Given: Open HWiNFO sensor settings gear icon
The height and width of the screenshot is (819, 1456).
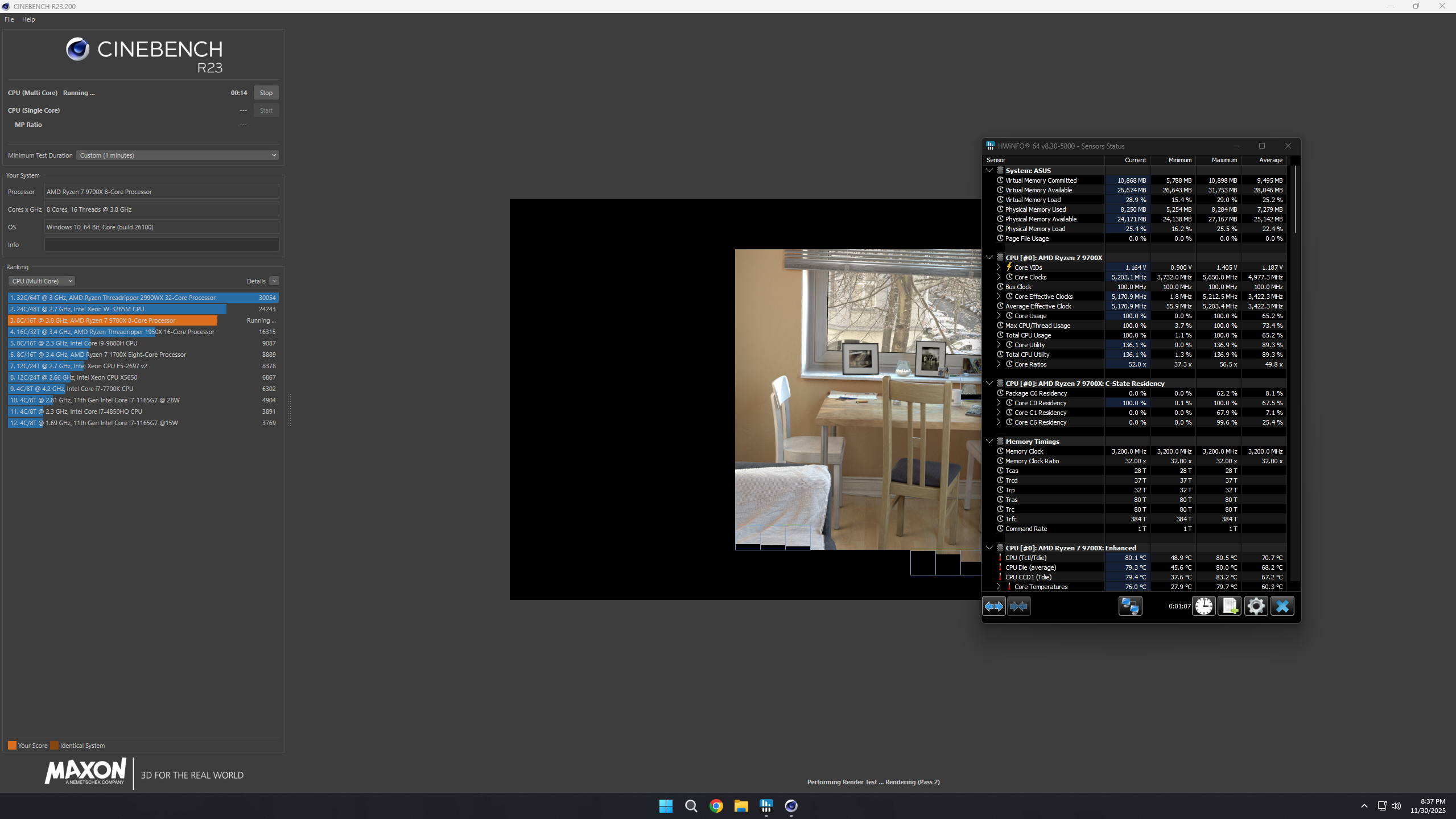Looking at the screenshot, I should point(1256,606).
